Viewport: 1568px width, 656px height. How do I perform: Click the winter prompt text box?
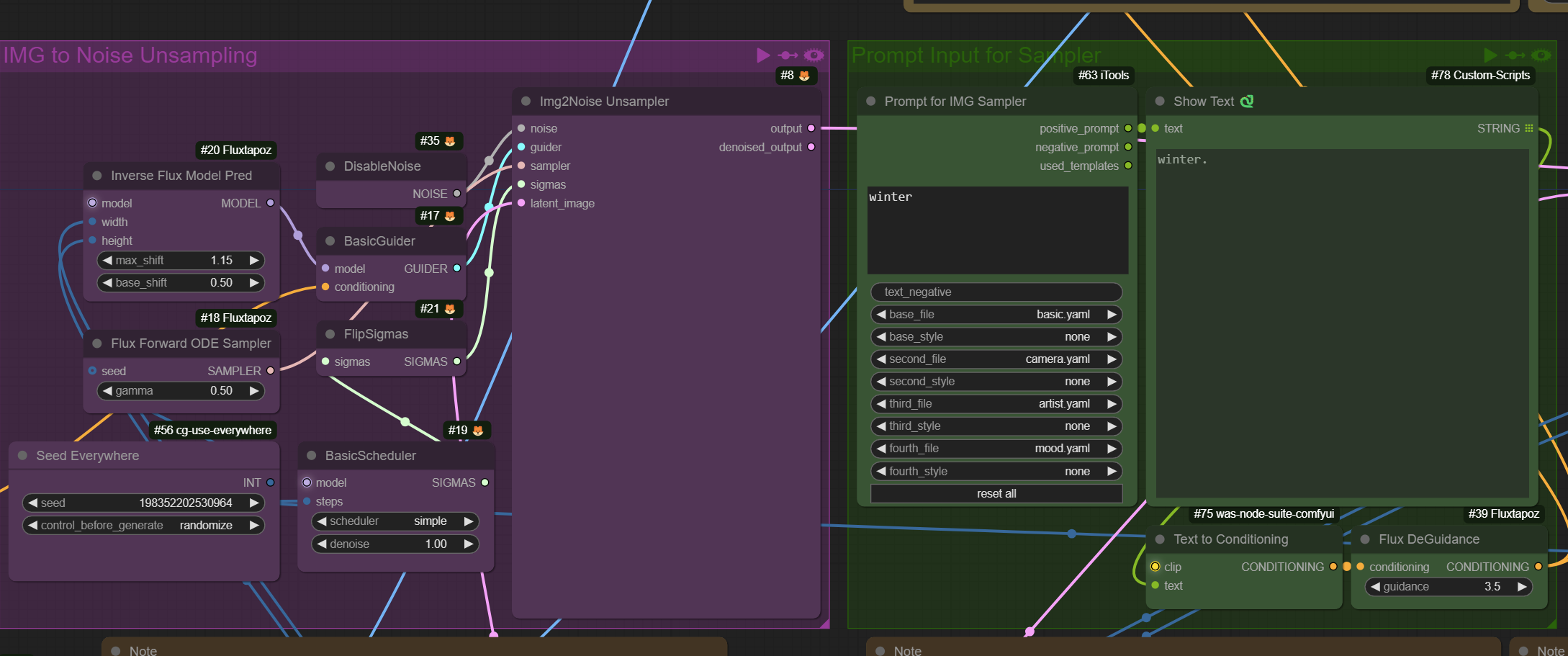click(997, 230)
